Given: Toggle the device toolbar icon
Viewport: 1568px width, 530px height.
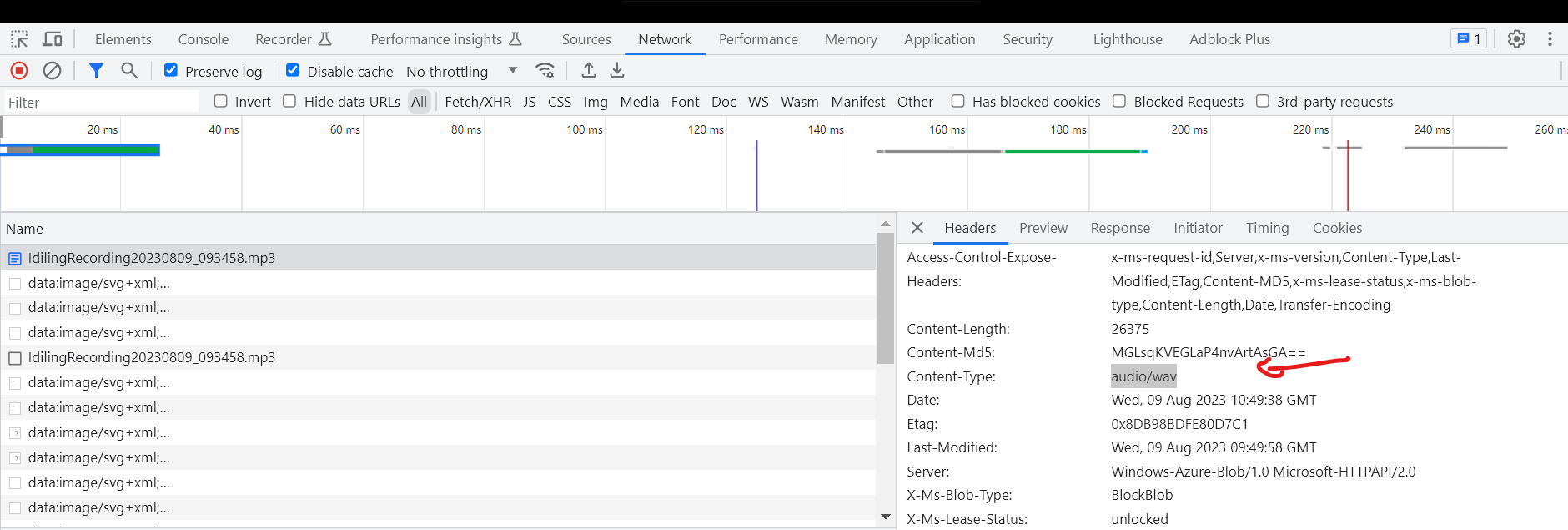Looking at the screenshot, I should [x=53, y=39].
